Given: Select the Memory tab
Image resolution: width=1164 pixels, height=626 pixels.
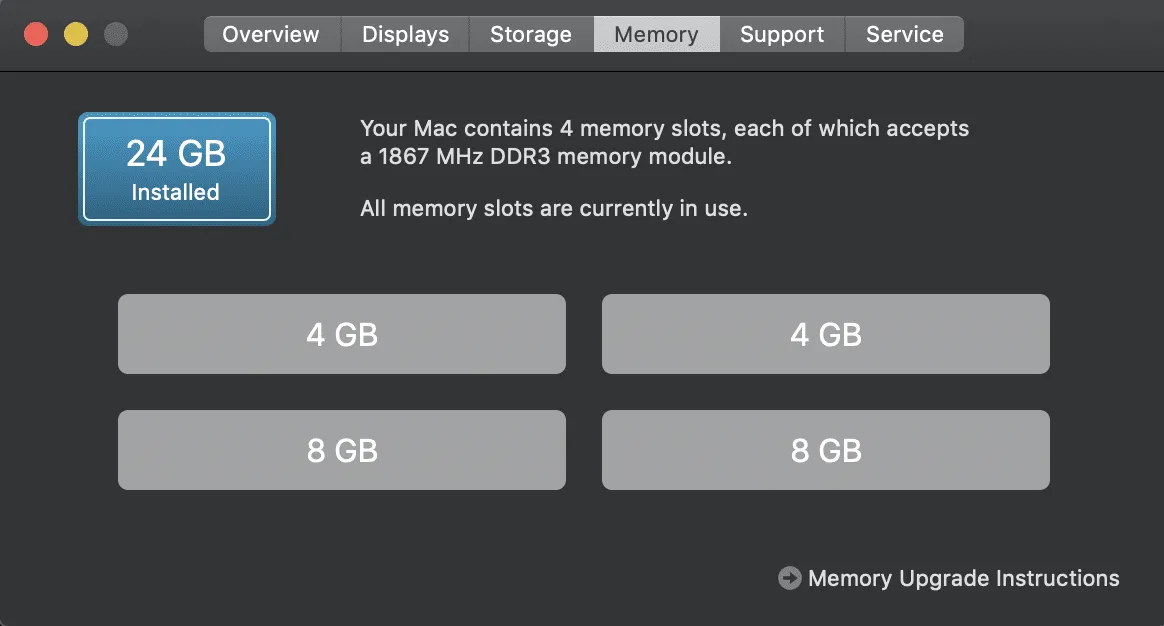Looking at the screenshot, I should [x=656, y=34].
